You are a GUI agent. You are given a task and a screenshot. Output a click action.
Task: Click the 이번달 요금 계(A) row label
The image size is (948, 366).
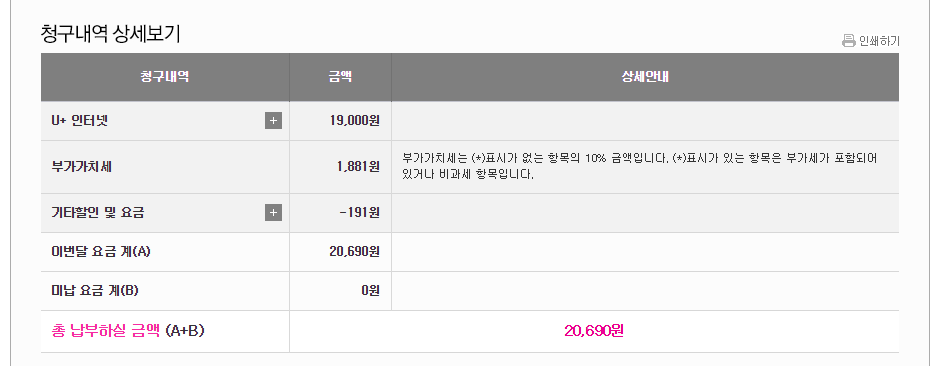[x=101, y=252]
